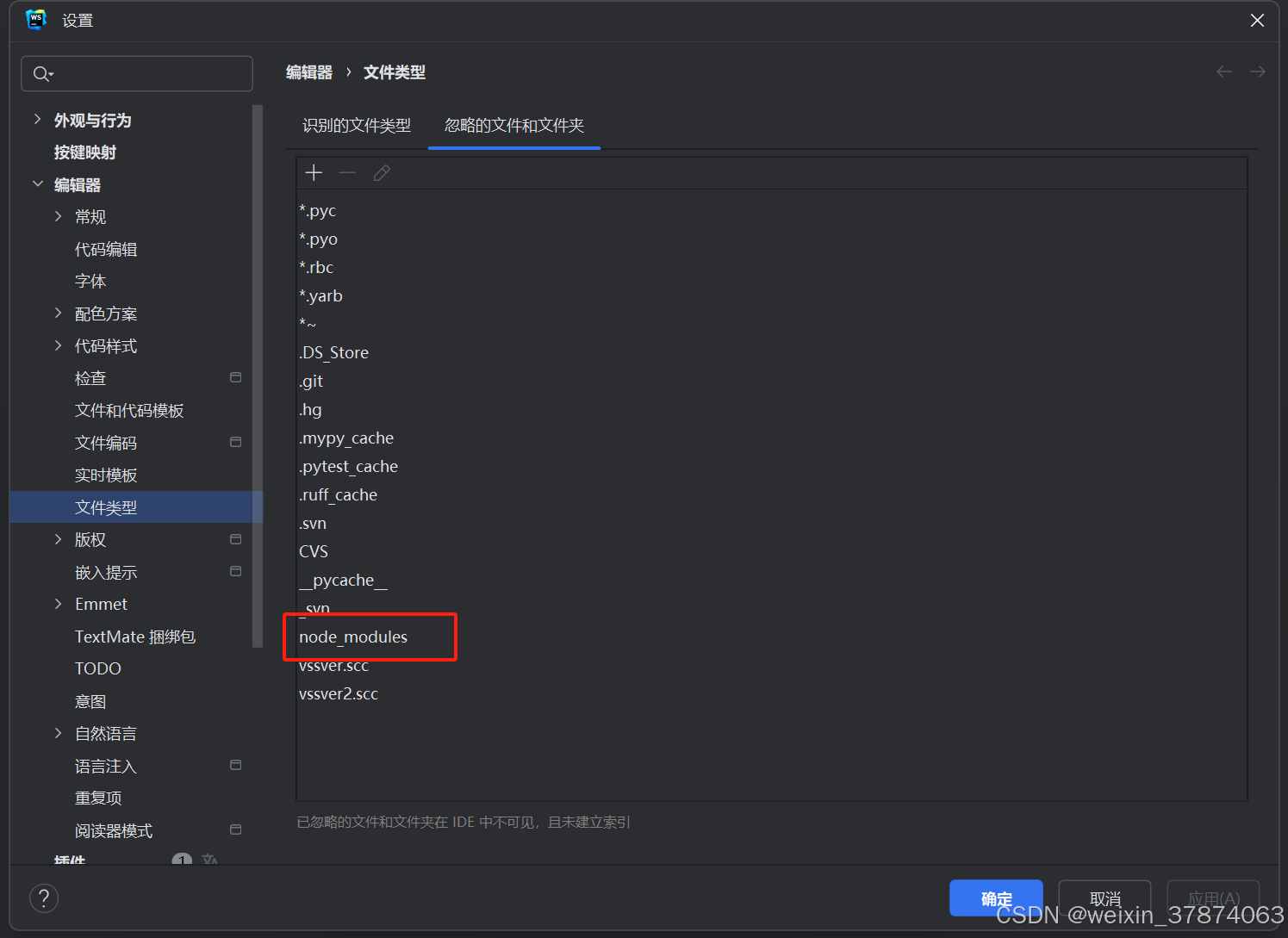Image resolution: width=1288 pixels, height=938 pixels.
Task: Open help via question mark icon
Action: pyautogui.click(x=43, y=898)
